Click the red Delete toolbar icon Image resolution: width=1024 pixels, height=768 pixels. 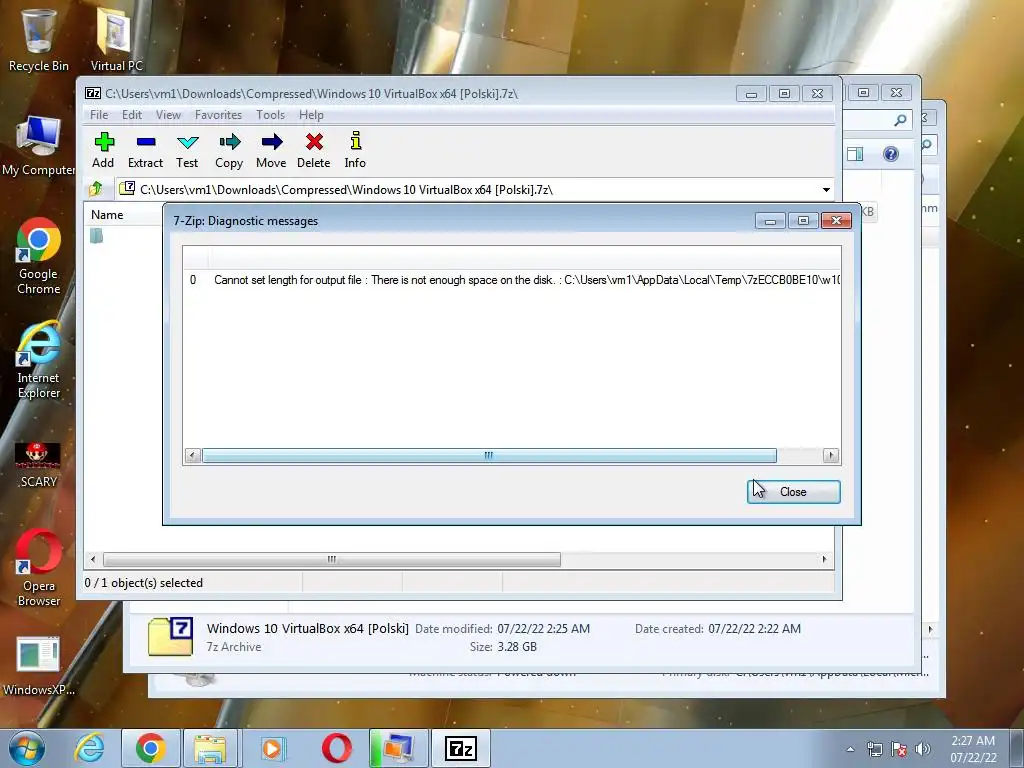click(x=314, y=151)
